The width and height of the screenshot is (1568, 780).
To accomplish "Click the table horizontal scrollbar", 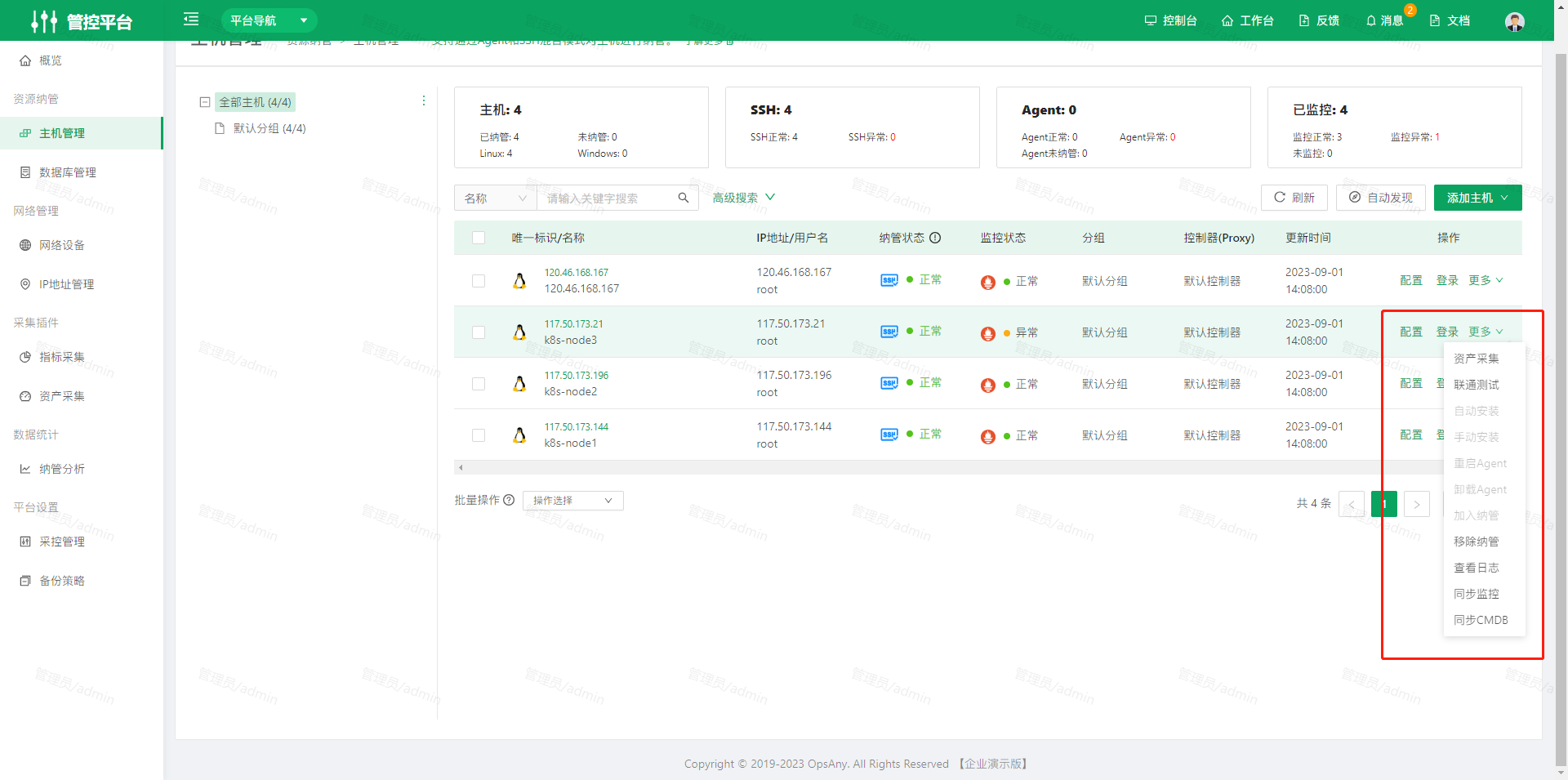I will click(x=949, y=467).
